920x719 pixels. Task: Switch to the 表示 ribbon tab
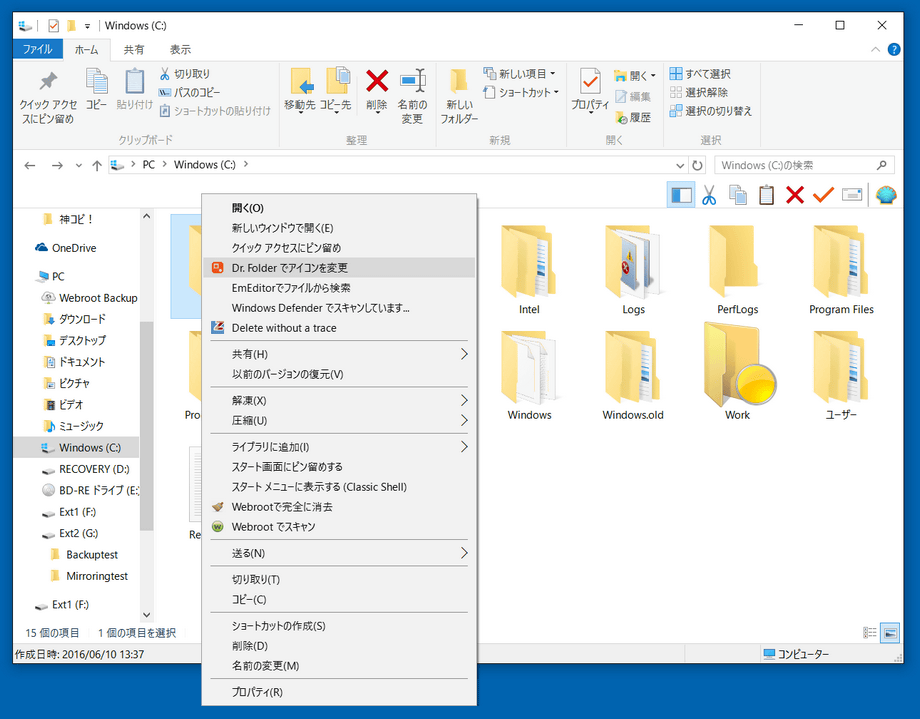[180, 50]
